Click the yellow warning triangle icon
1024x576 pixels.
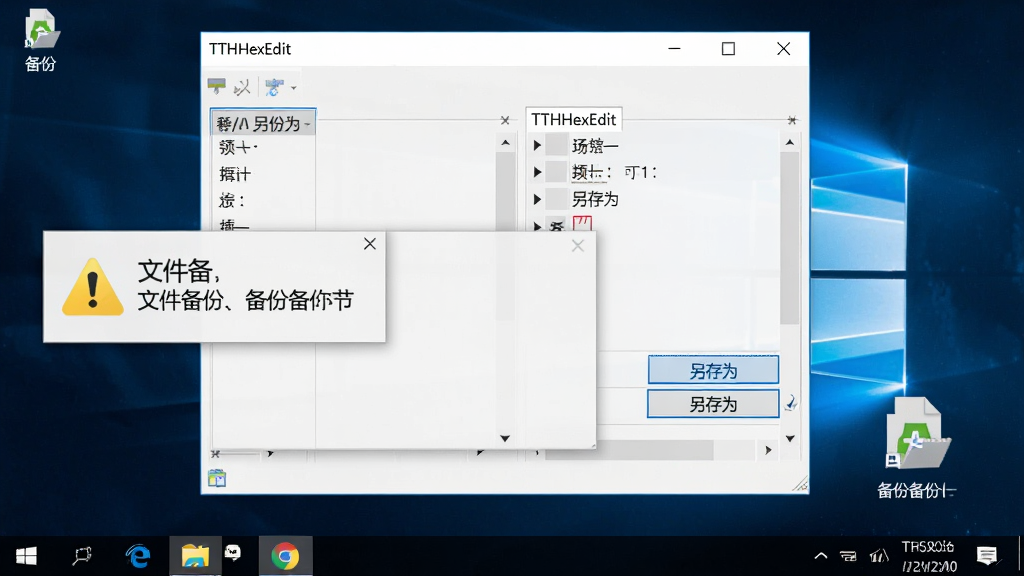pos(93,287)
